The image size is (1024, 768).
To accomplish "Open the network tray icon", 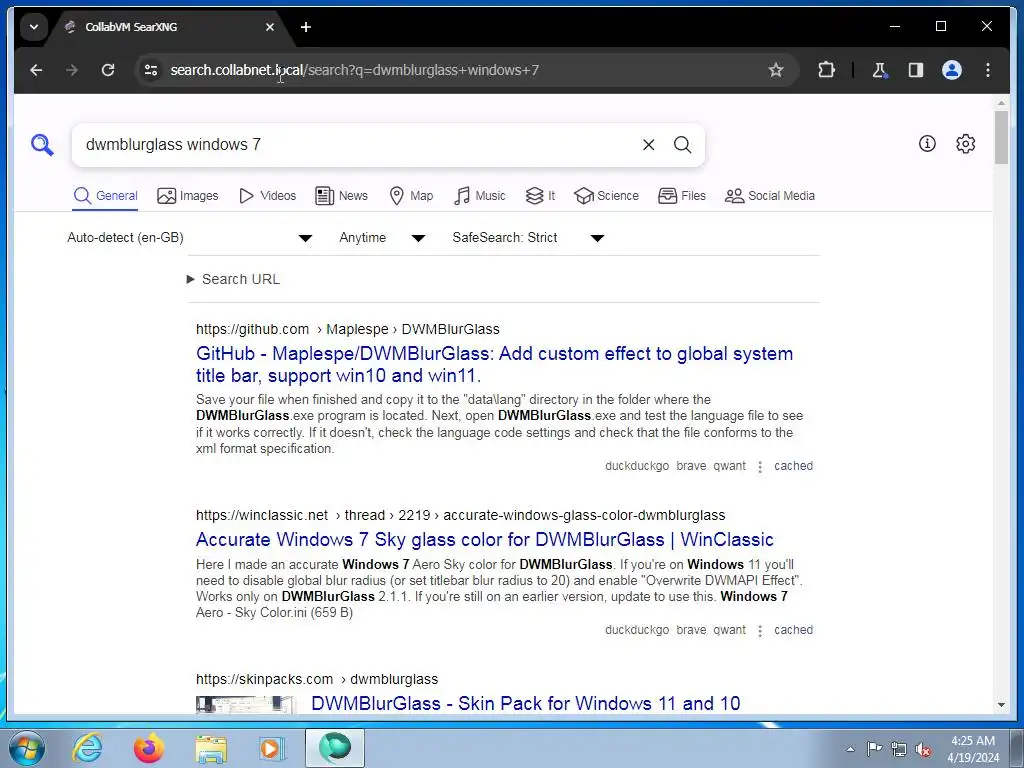I will pyautogui.click(x=899, y=749).
